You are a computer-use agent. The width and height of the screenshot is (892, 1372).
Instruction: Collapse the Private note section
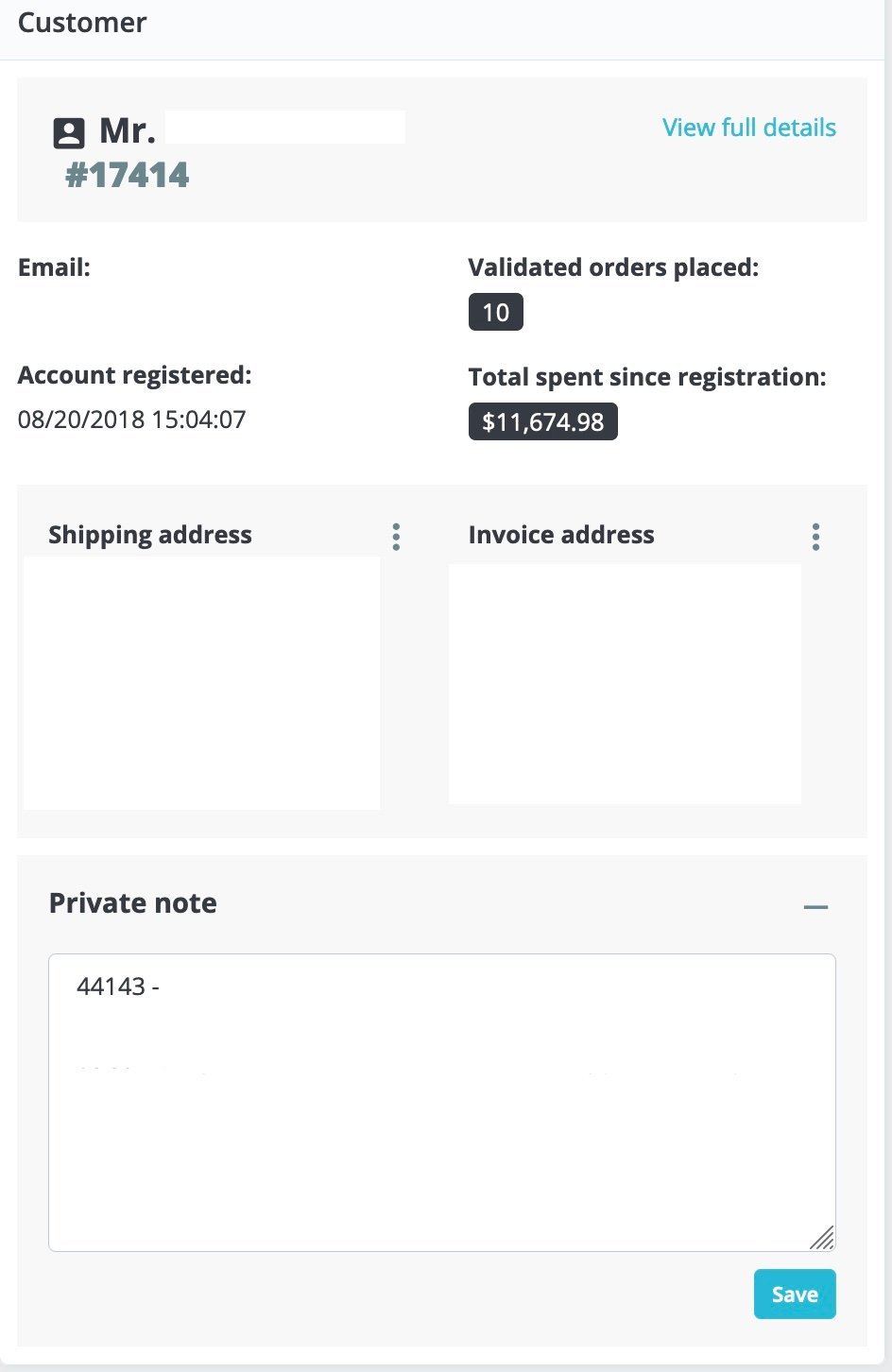[x=815, y=907]
